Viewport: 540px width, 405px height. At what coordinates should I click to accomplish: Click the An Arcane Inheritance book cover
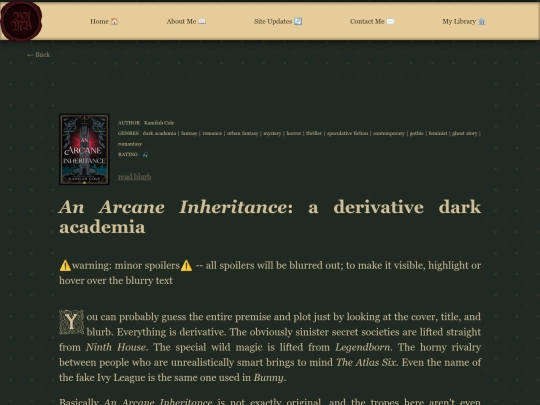tap(84, 149)
